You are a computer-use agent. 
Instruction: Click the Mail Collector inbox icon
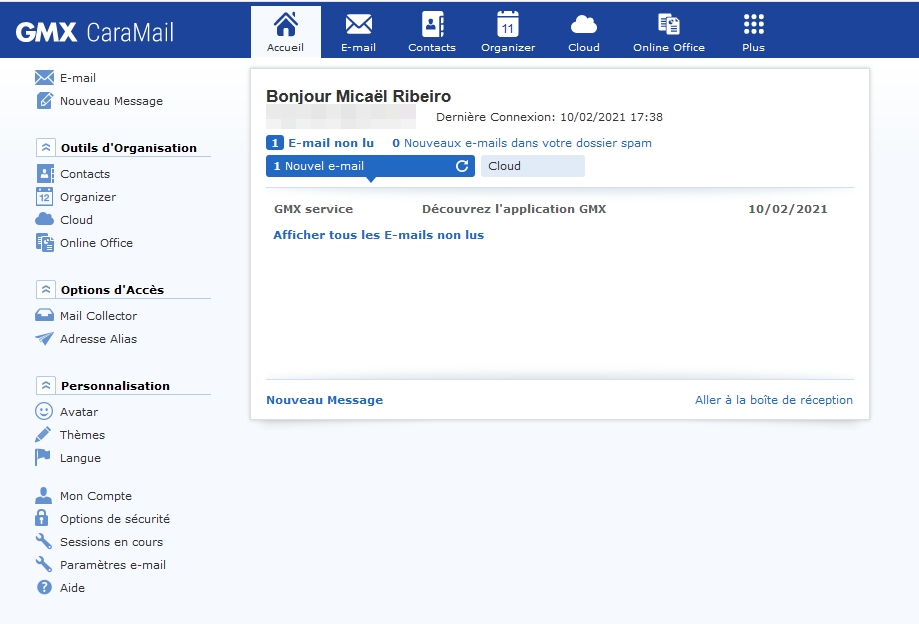(x=45, y=315)
